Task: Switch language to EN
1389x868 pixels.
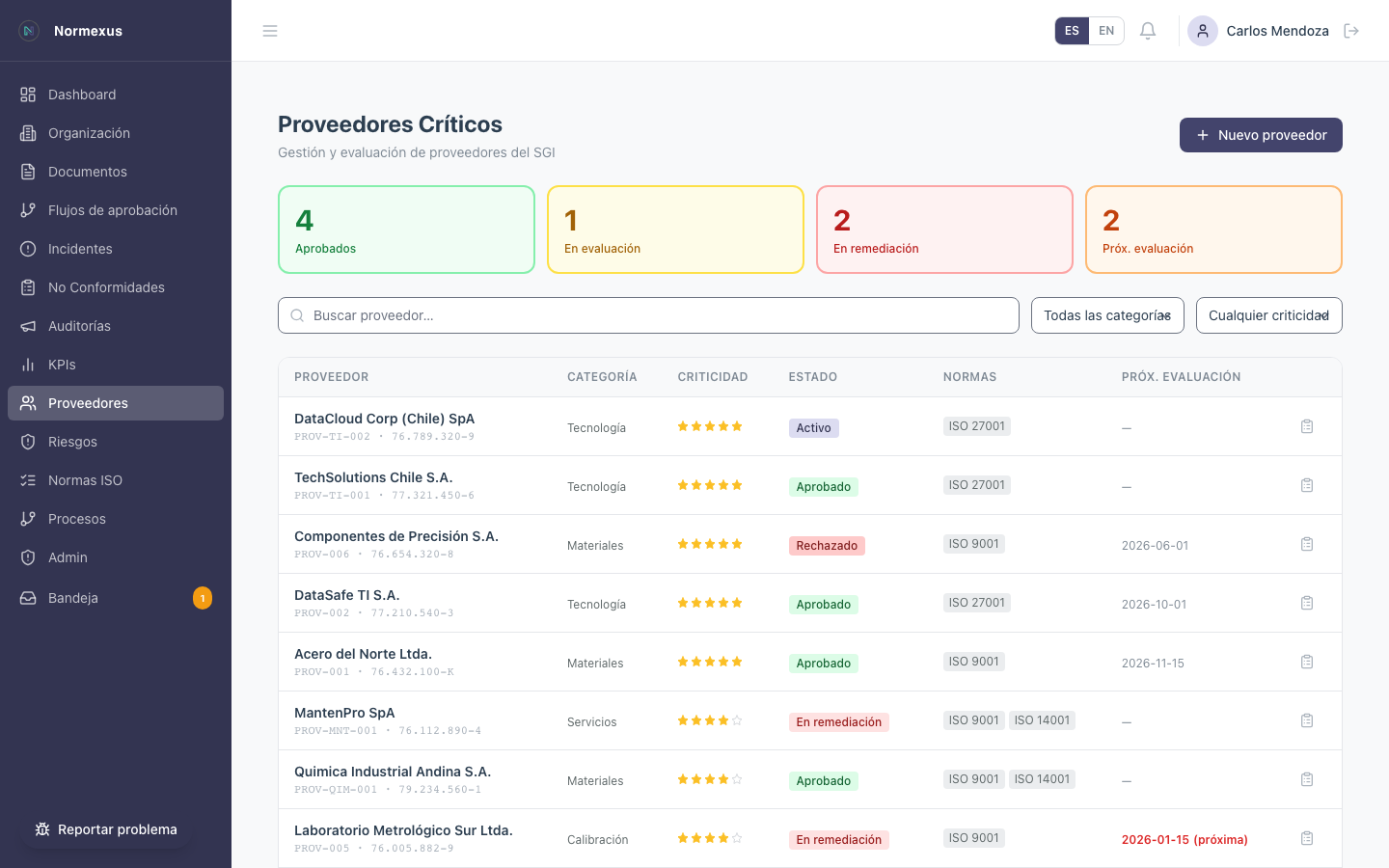Action: (1106, 31)
